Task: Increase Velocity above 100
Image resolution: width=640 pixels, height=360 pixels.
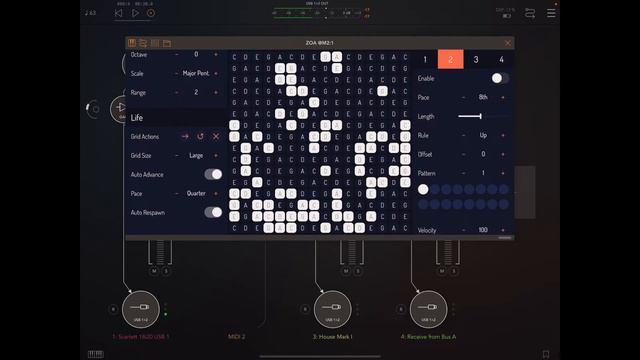Action: [503, 230]
